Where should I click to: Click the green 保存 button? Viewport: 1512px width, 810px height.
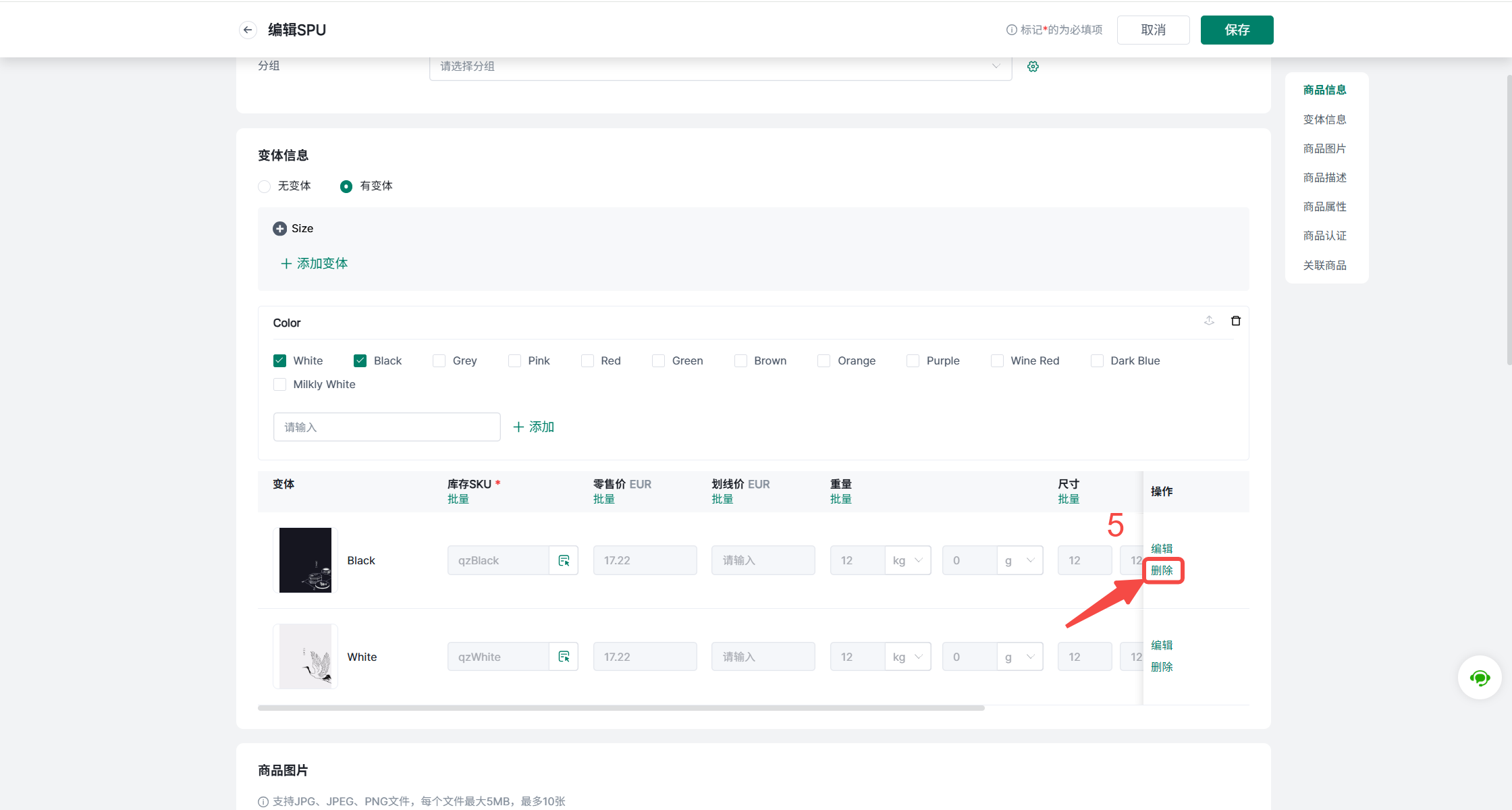point(1237,30)
